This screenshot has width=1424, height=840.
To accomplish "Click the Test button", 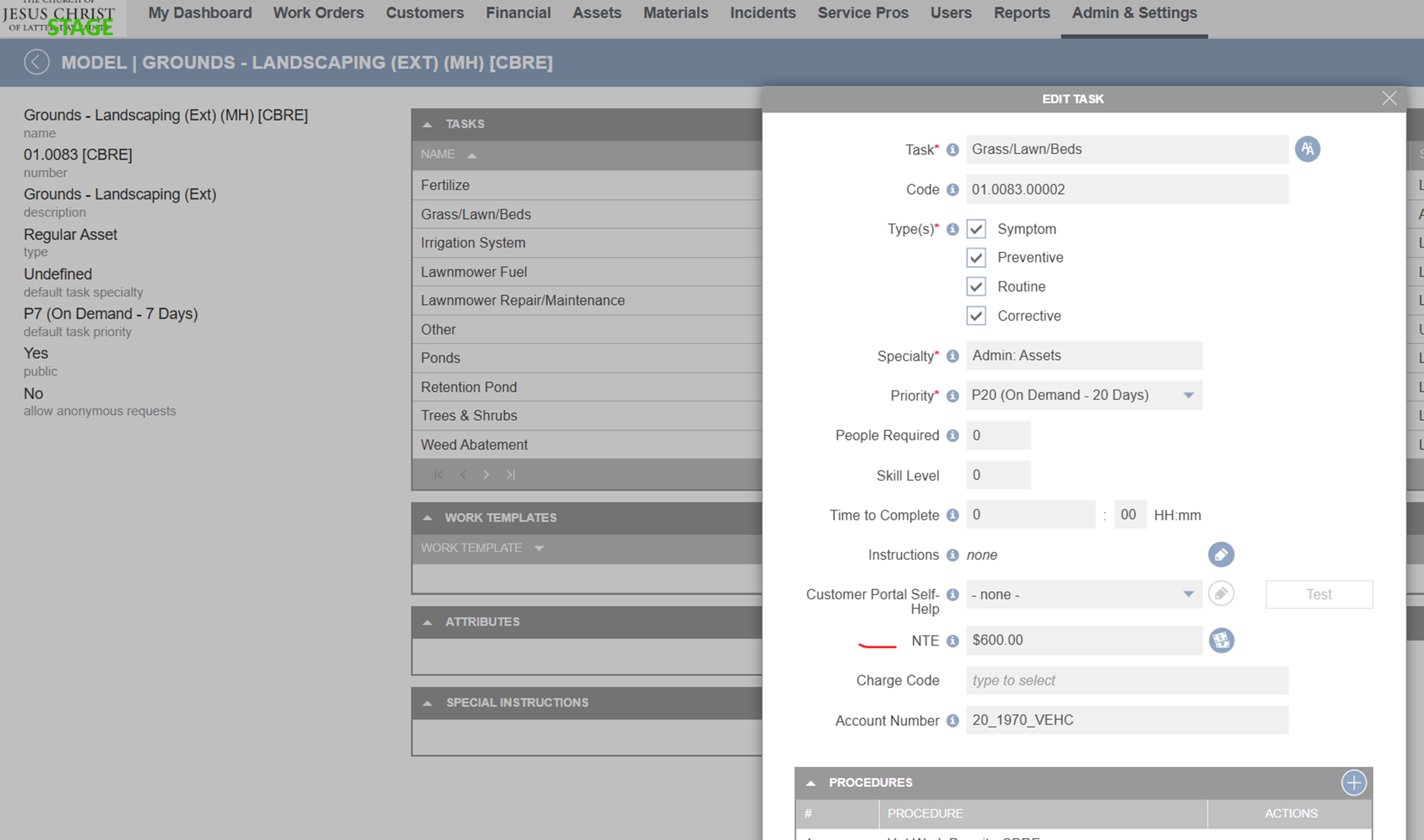I will pos(1318,594).
